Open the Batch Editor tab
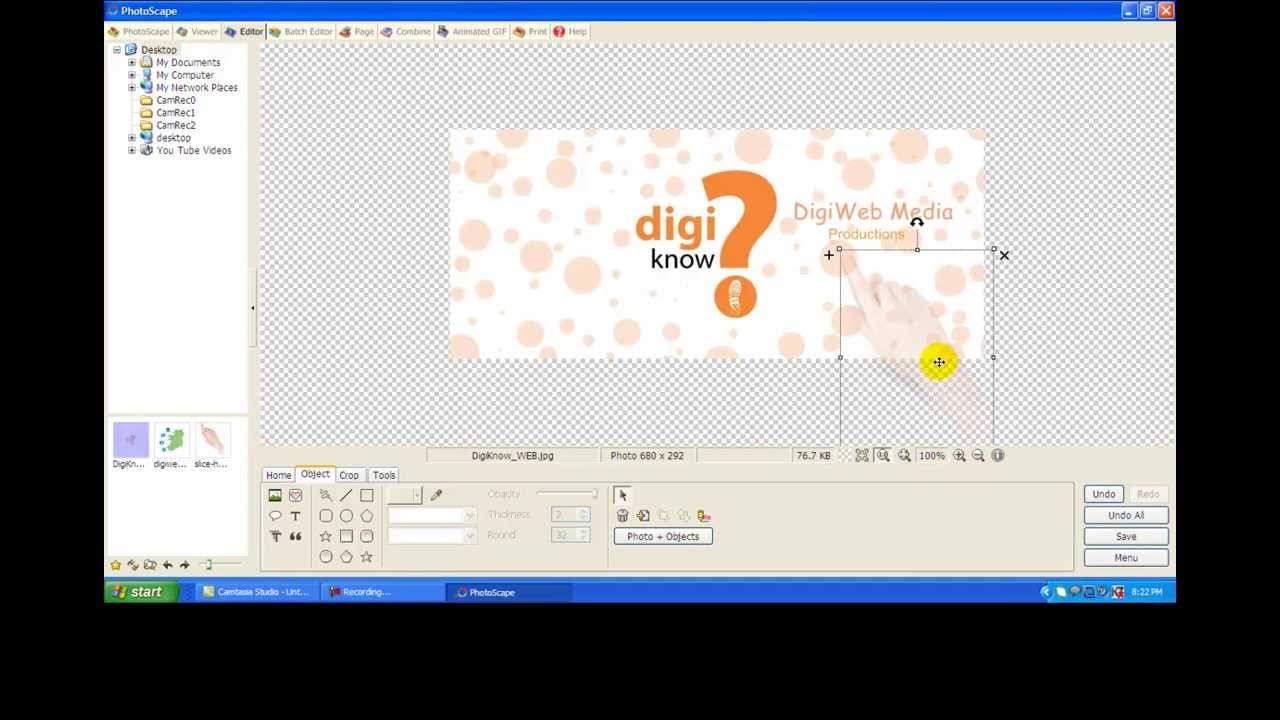The image size is (1280, 720). point(301,31)
